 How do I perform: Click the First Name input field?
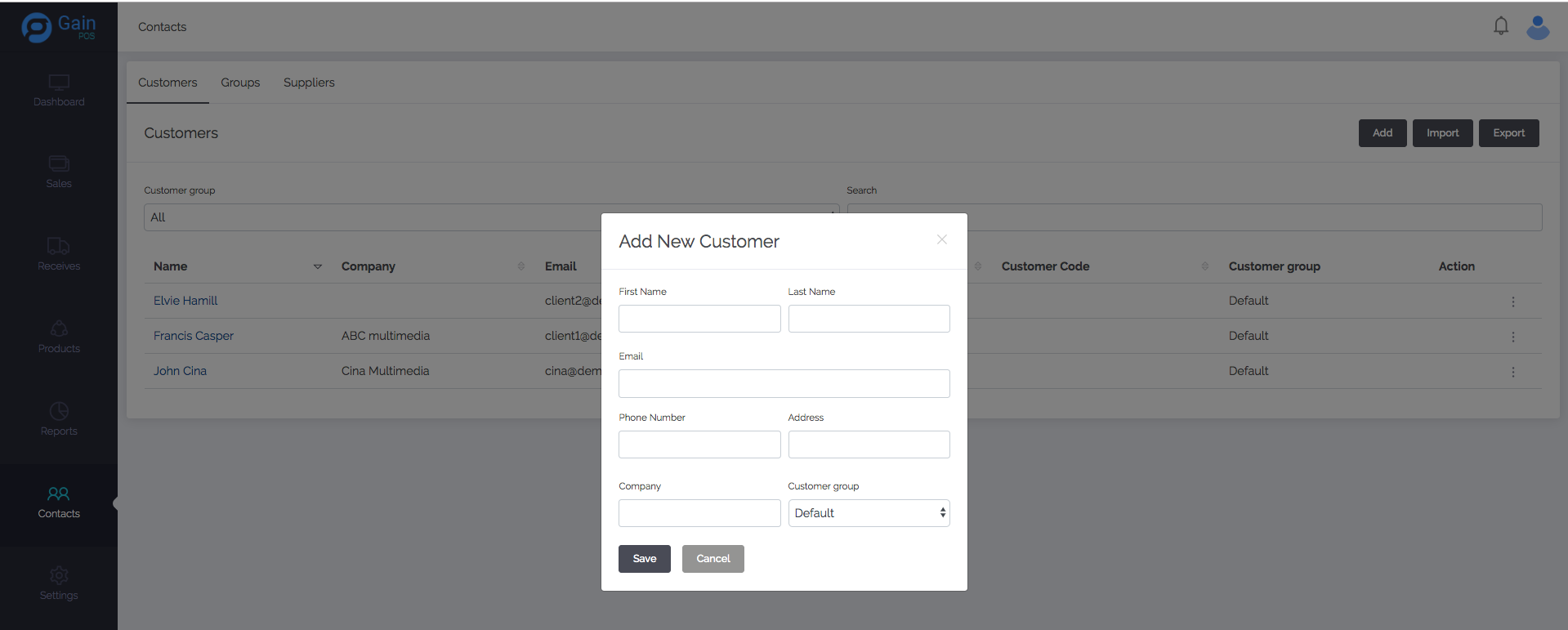pos(699,319)
